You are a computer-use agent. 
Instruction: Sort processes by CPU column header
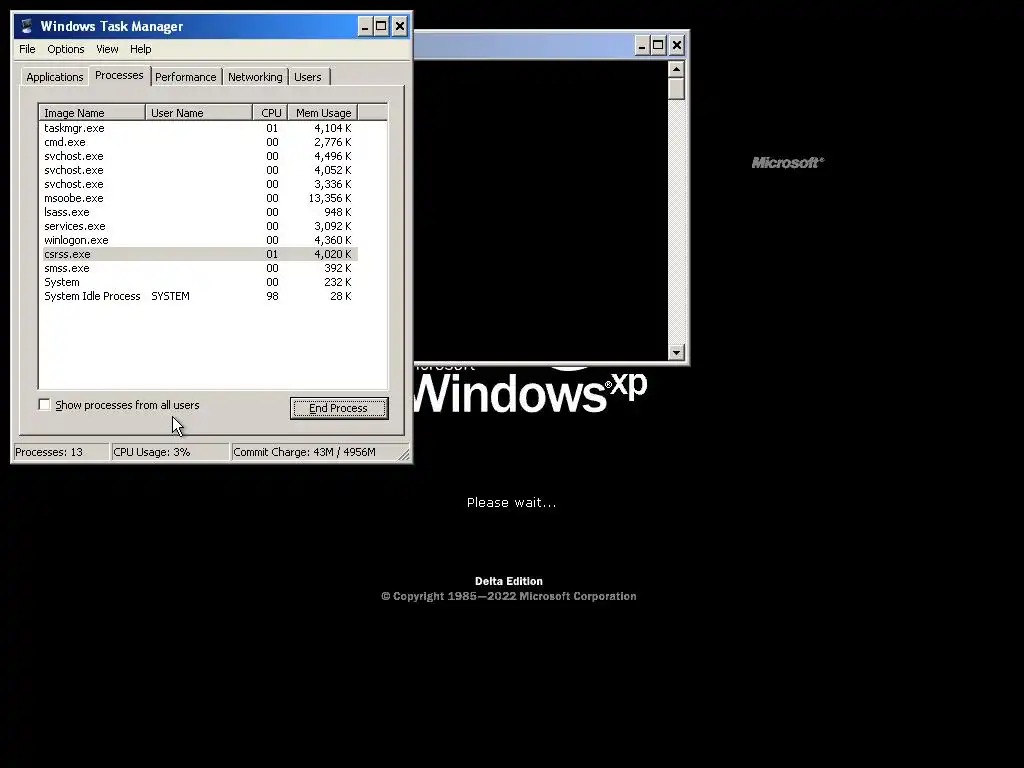(x=270, y=113)
